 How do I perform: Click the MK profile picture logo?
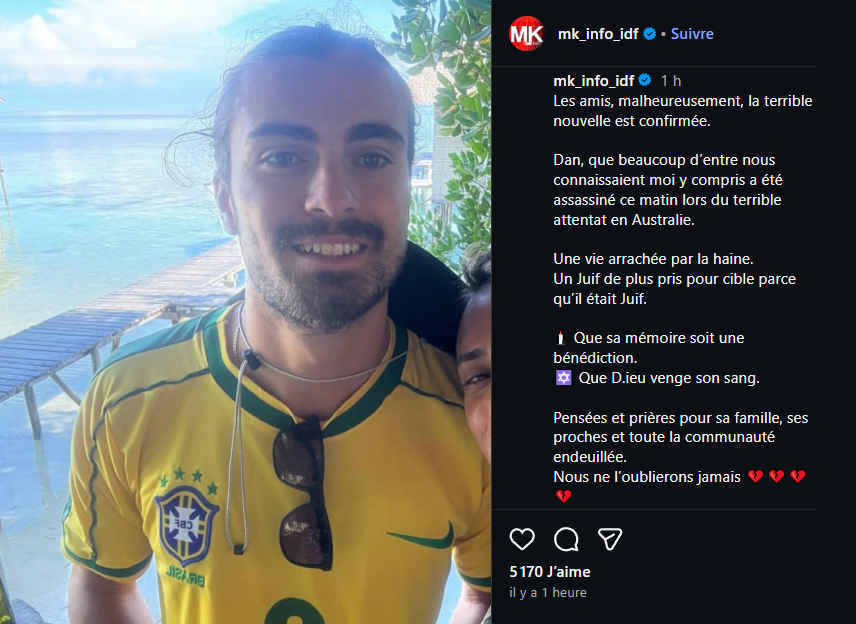click(x=527, y=33)
